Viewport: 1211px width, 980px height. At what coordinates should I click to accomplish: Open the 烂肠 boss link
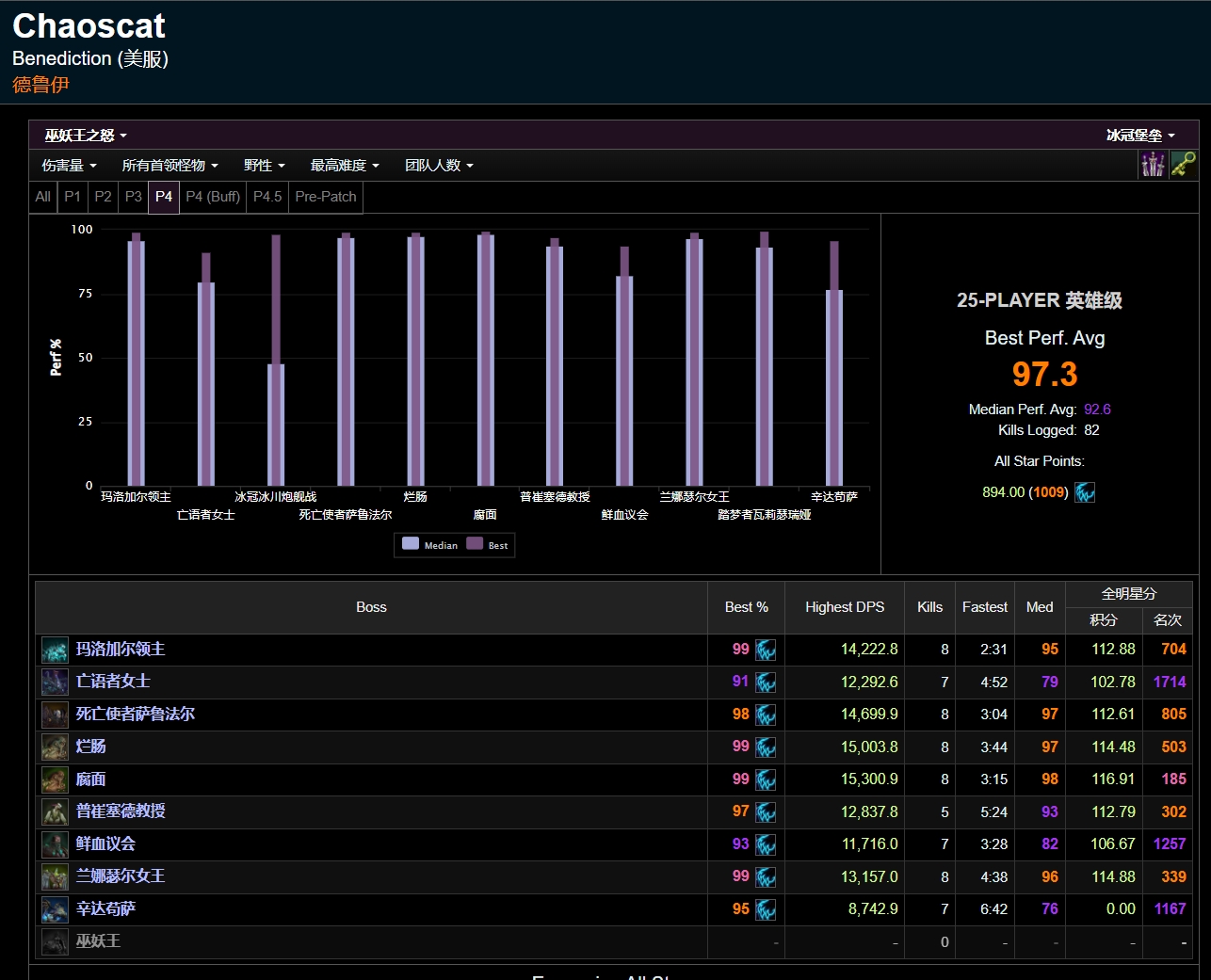(x=90, y=747)
